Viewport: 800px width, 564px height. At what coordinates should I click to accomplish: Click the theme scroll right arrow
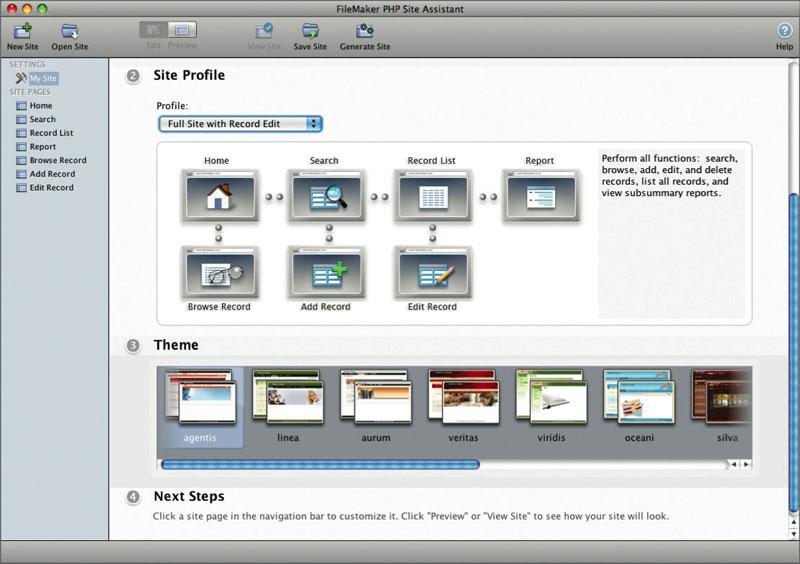(745, 464)
